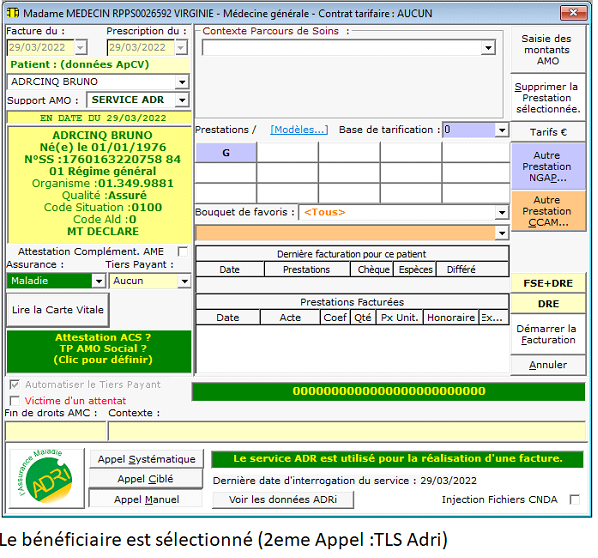598x558 pixels.
Task: Click the Acte column header
Action: 290,317
